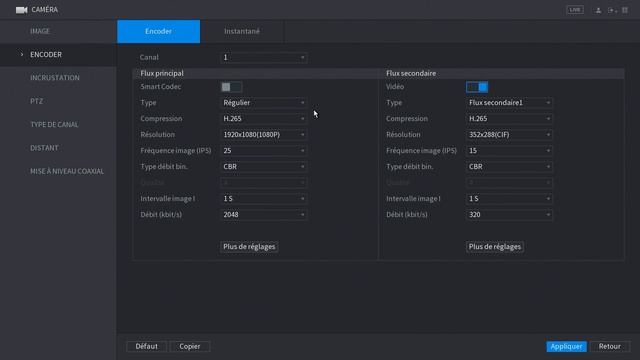
Task: Open Flux principal Type débit bin. dropdown
Action: (264, 167)
